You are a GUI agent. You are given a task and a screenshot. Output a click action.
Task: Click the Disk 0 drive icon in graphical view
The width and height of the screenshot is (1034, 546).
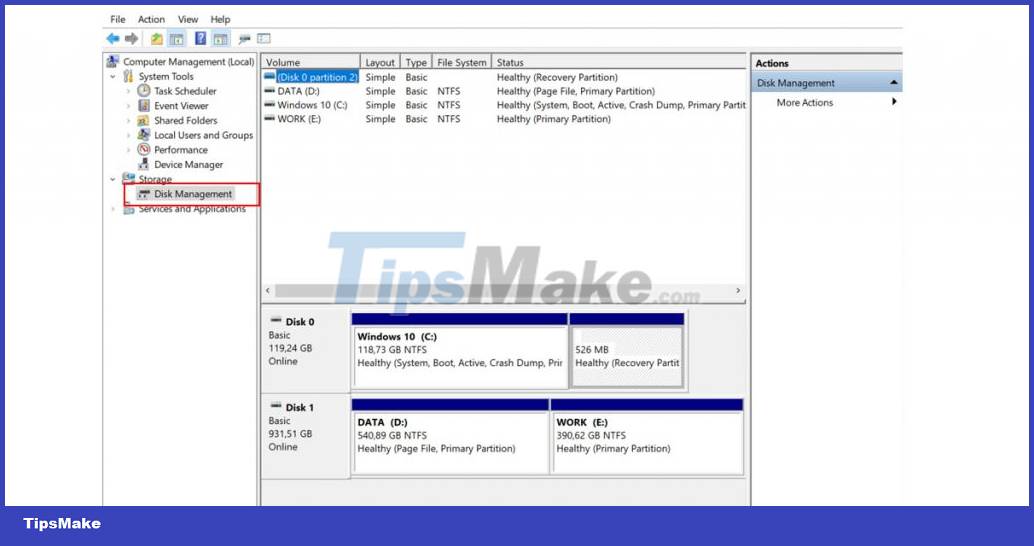point(276,321)
